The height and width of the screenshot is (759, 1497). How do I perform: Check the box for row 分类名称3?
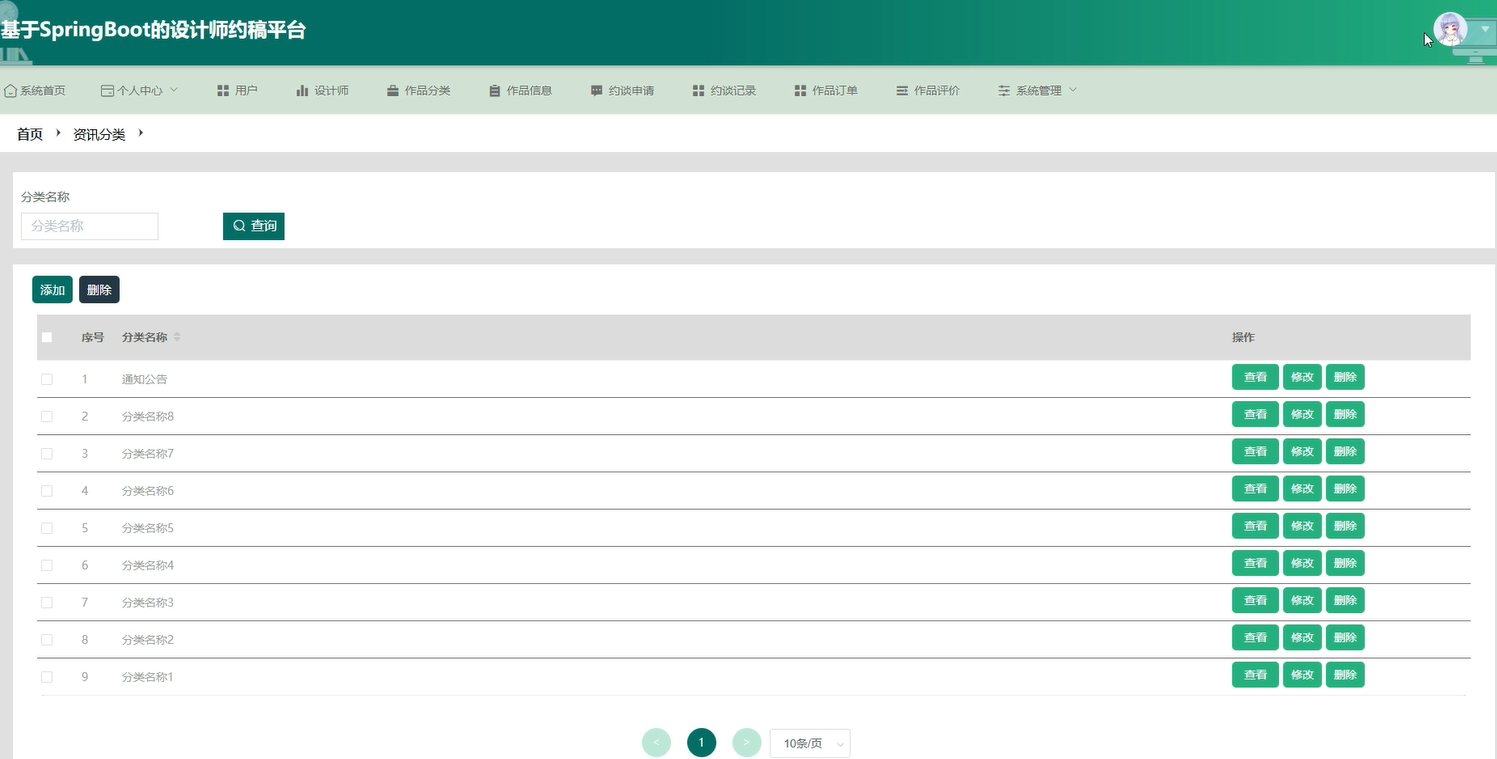[47, 602]
